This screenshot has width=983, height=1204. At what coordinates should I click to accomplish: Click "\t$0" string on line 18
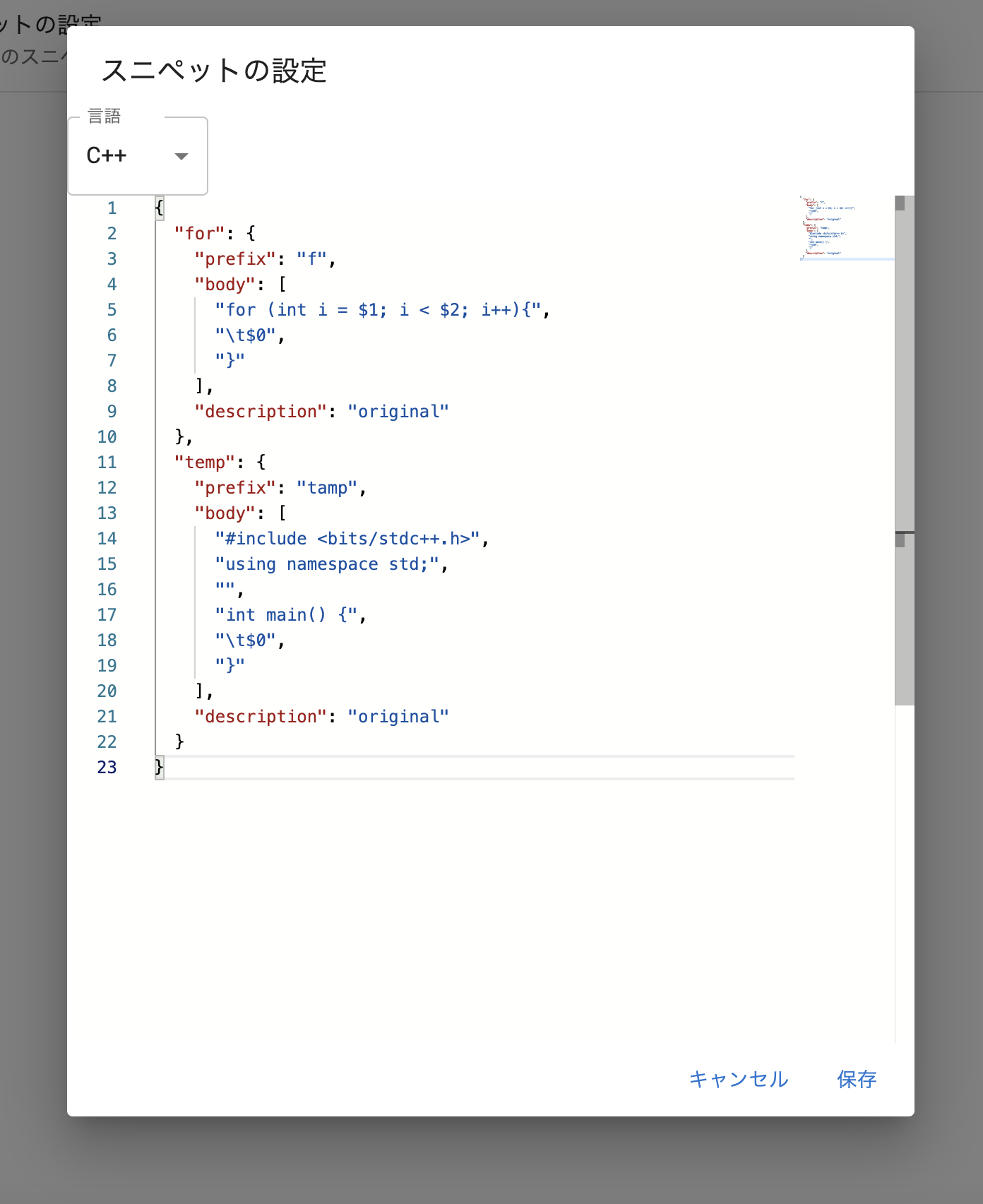(x=245, y=640)
